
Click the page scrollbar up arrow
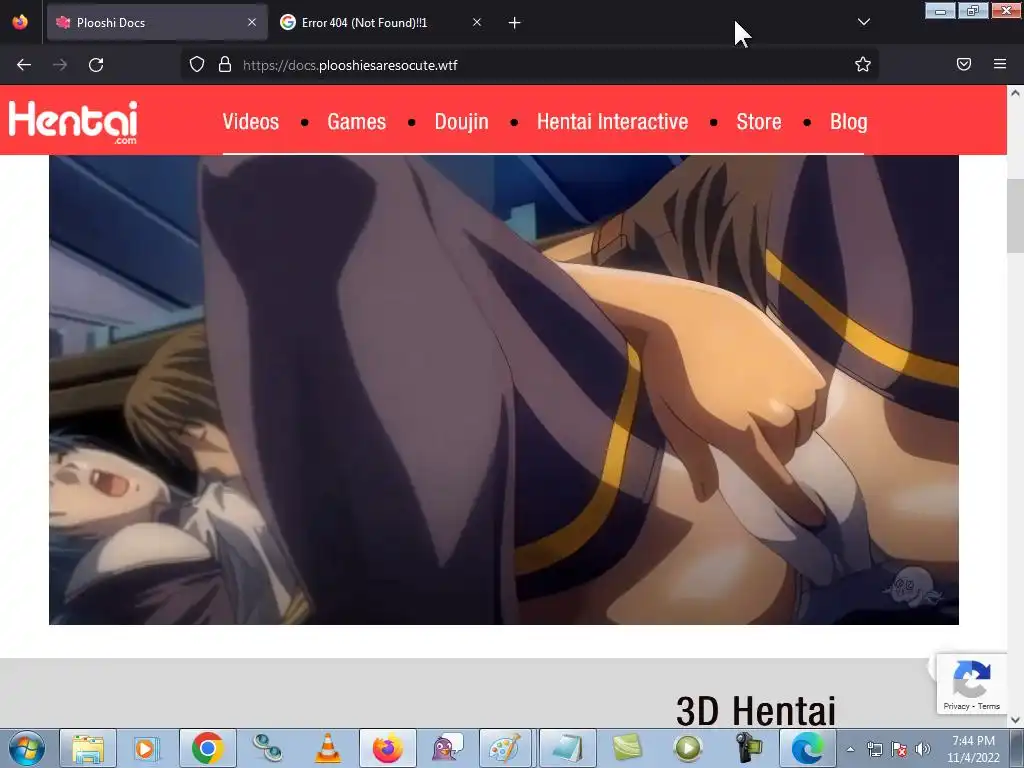pos(1015,93)
